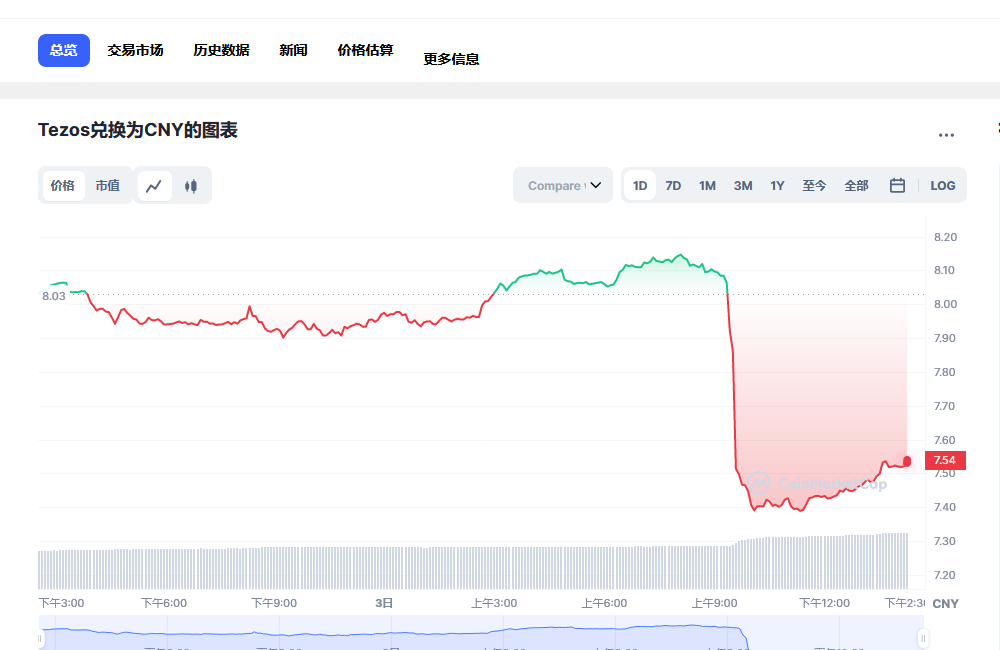Viewport: 1000px width, 650px height.
Task: Select the 至今 time range
Action: coord(814,186)
